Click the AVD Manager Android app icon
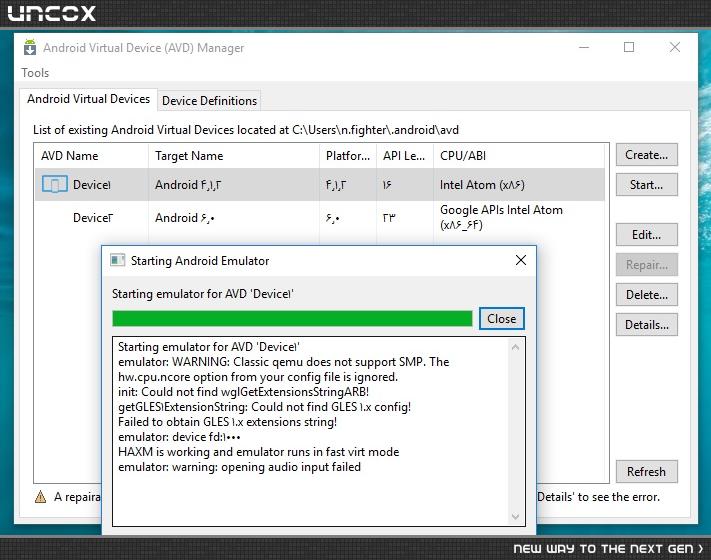Image resolution: width=711 pixels, height=560 pixels. pyautogui.click(x=30, y=47)
